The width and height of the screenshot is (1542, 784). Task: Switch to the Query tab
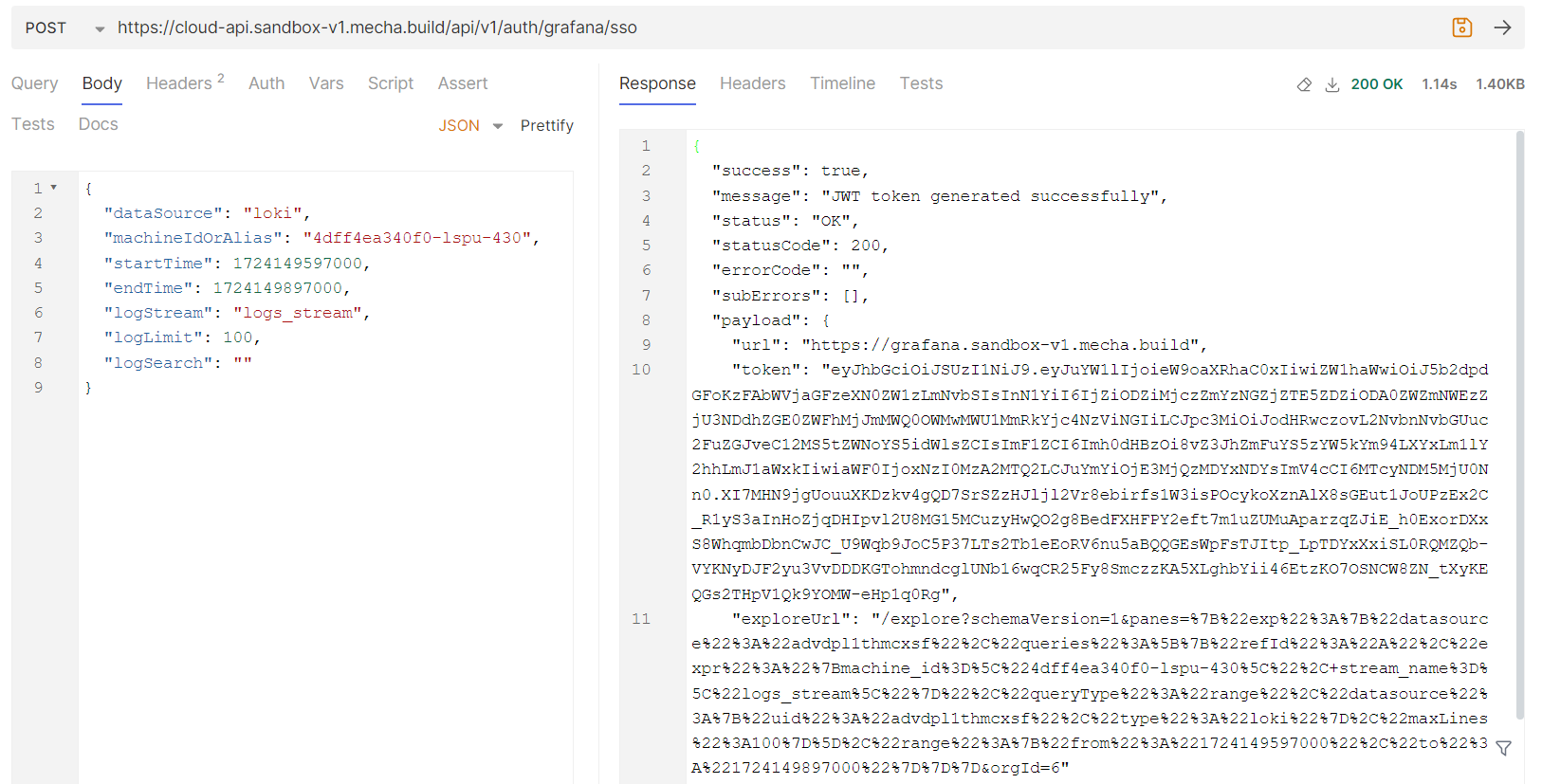pos(35,83)
